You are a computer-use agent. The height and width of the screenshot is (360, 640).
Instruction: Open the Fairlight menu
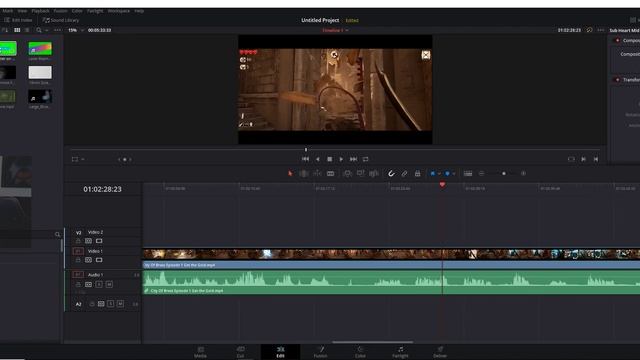(x=95, y=11)
